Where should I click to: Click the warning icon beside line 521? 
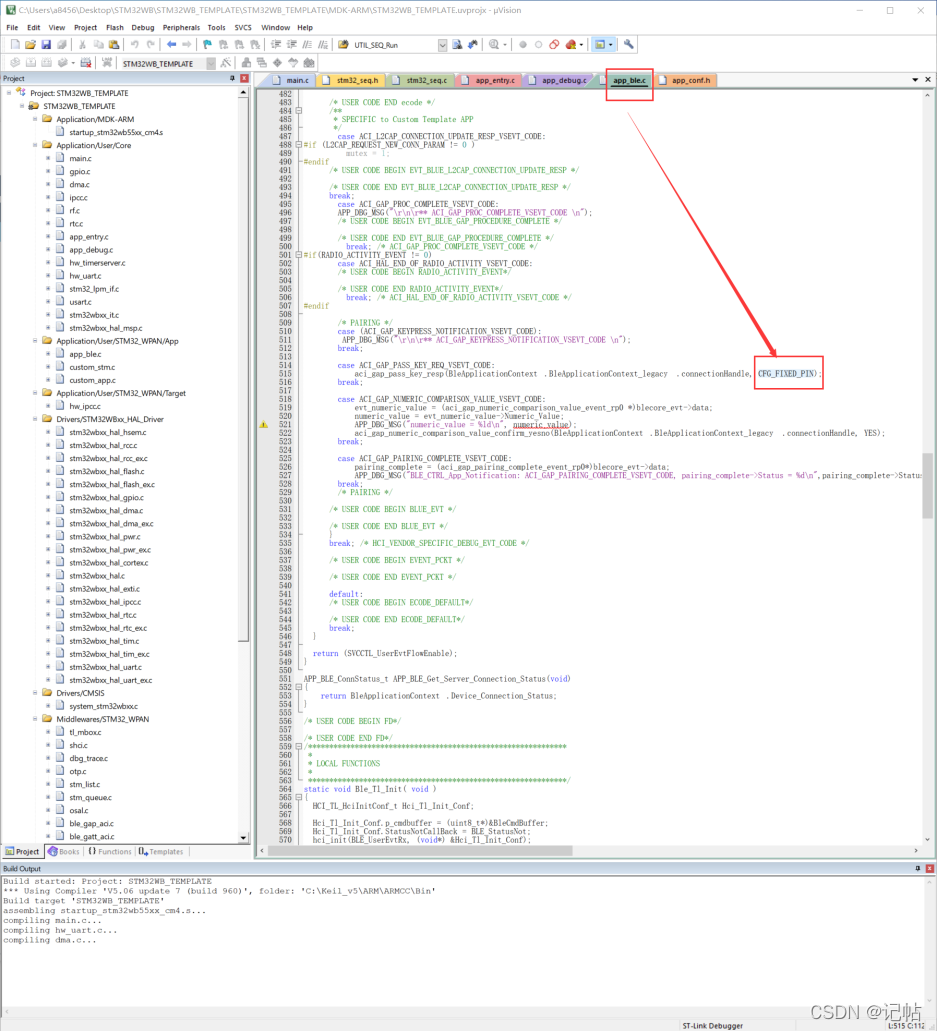tap(264, 425)
